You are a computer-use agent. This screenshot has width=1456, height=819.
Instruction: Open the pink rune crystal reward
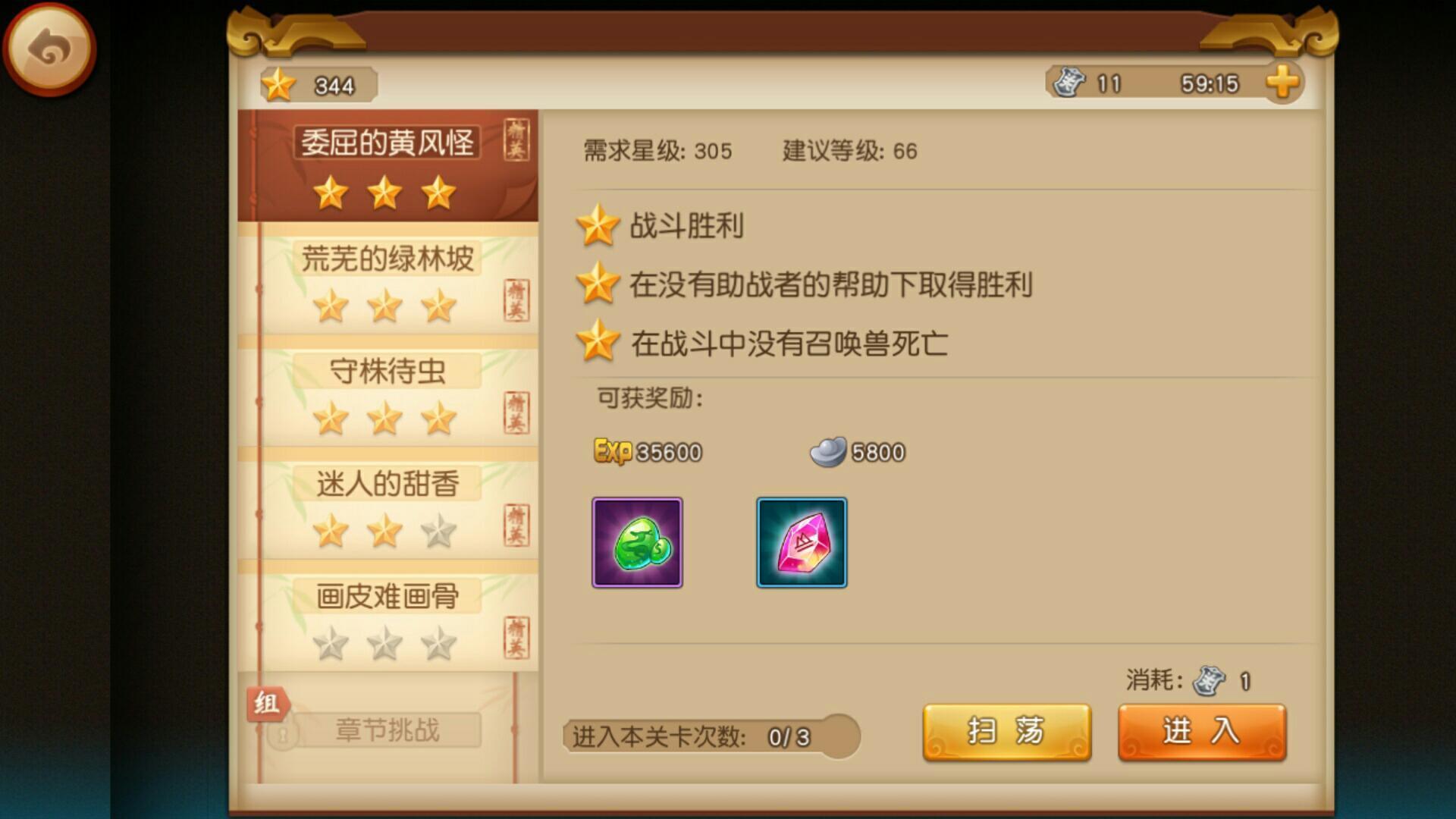point(802,542)
